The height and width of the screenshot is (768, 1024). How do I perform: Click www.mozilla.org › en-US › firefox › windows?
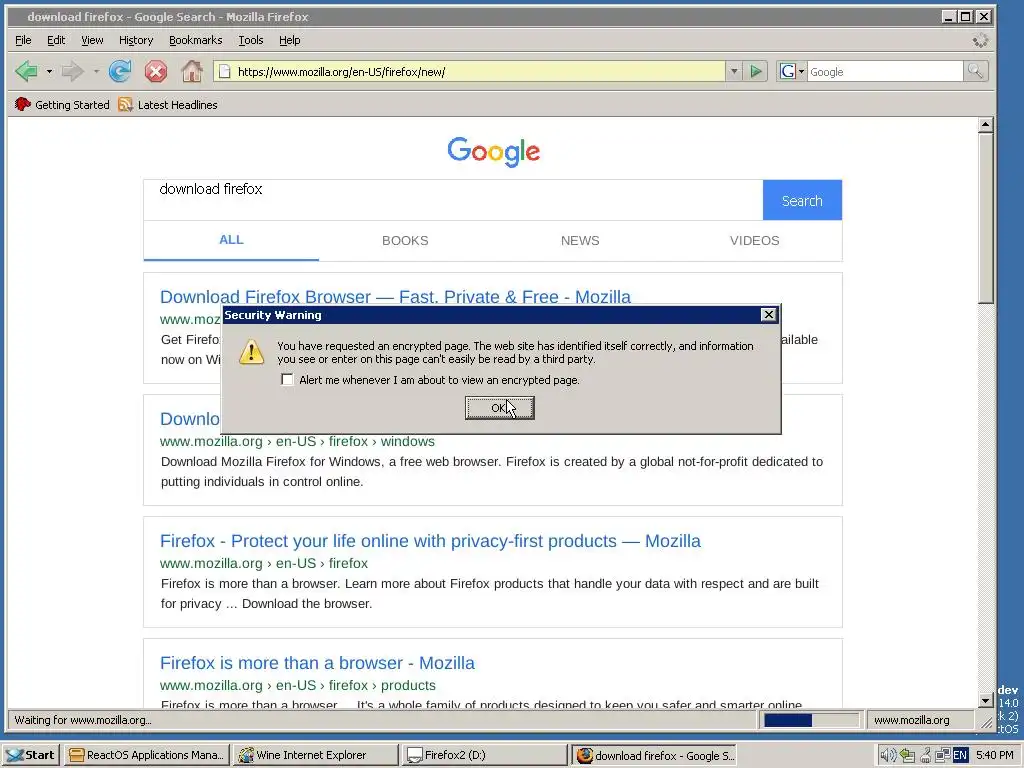(297, 441)
